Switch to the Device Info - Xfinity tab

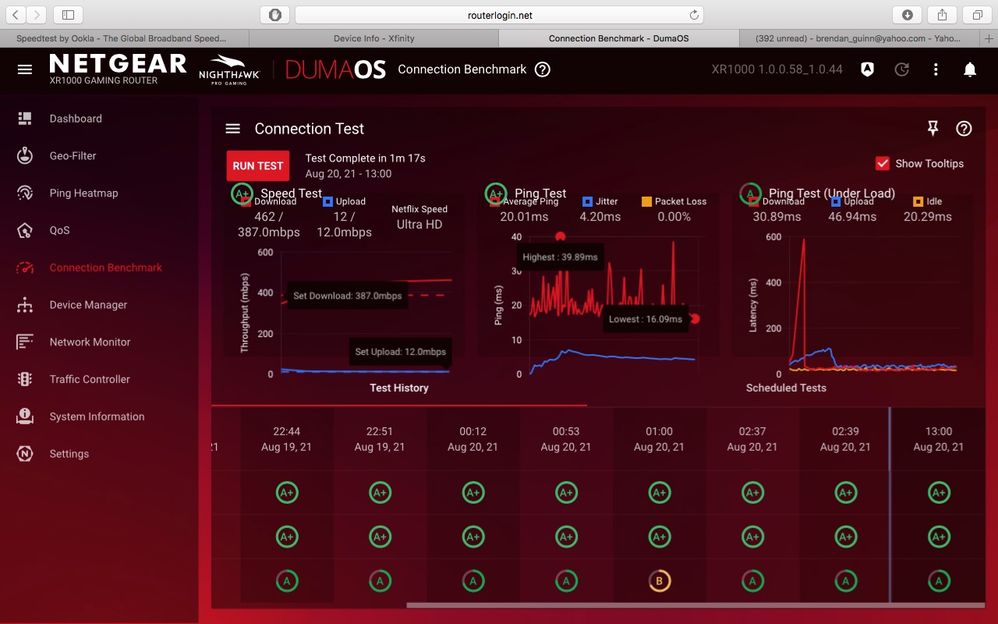[373, 38]
